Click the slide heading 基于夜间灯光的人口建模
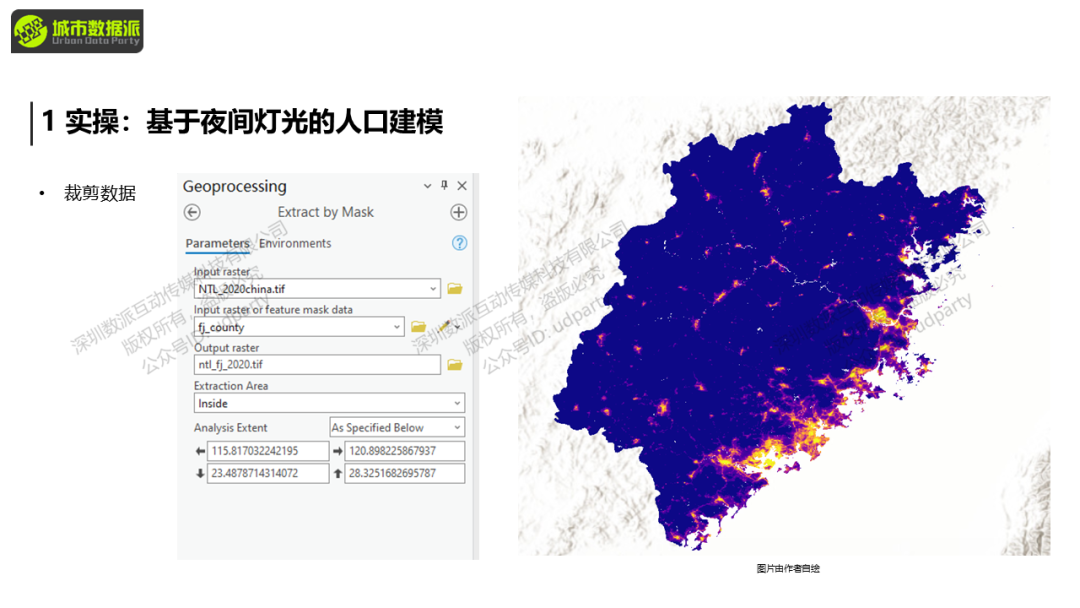 (295, 122)
